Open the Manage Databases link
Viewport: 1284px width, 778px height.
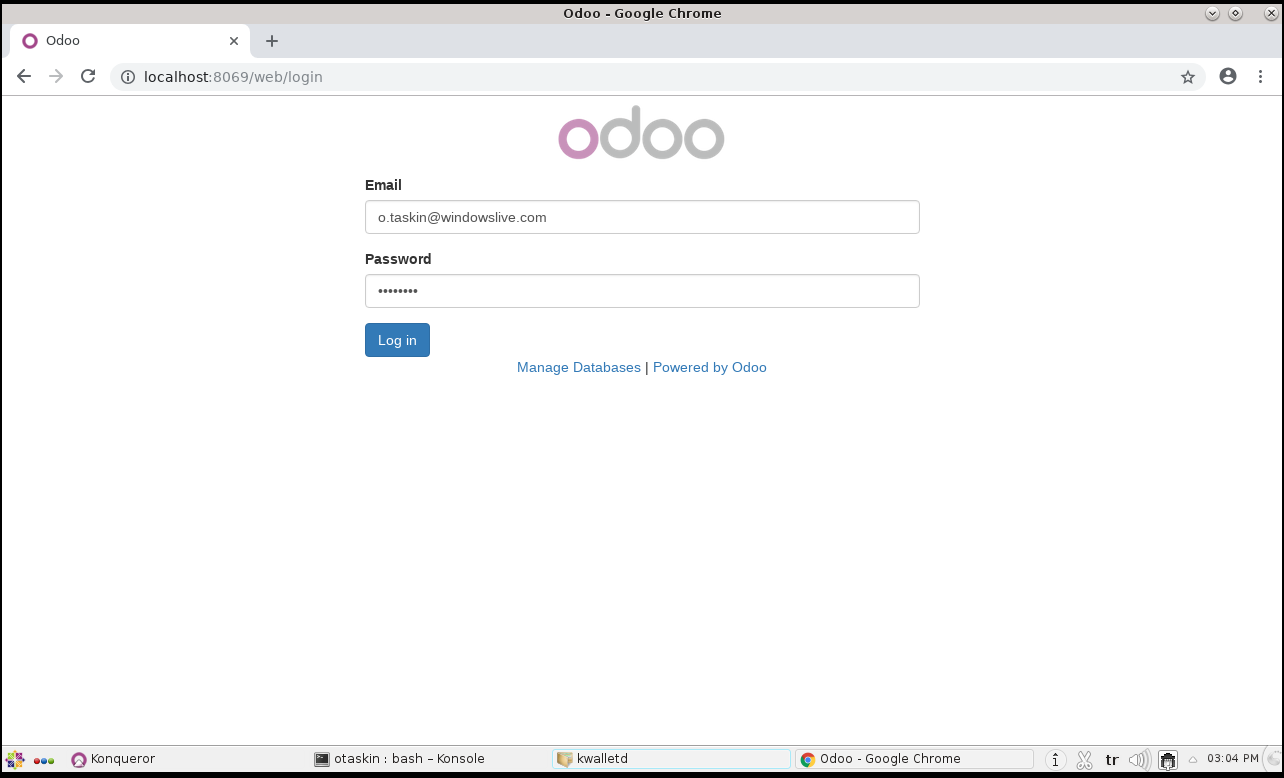pos(578,367)
